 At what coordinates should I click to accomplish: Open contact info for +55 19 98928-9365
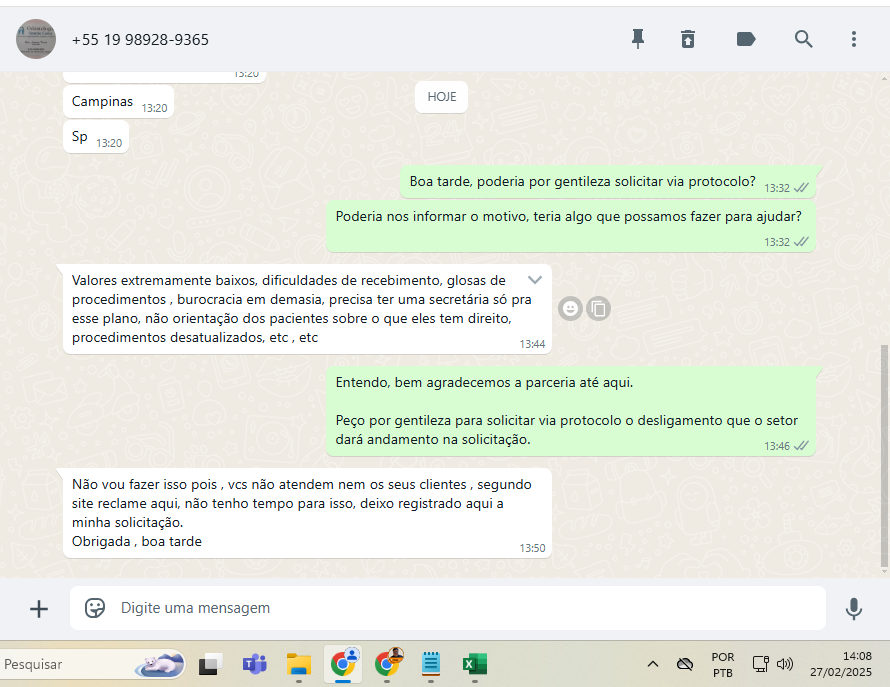[140, 40]
